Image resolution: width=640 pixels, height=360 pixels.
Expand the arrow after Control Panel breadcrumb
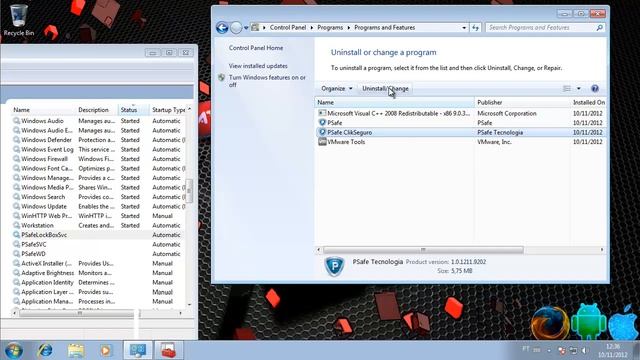point(312,28)
